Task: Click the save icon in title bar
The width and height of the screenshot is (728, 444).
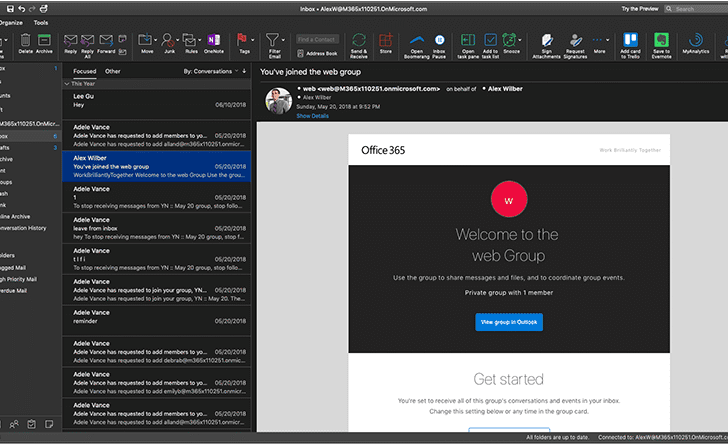Action: pos(10,9)
